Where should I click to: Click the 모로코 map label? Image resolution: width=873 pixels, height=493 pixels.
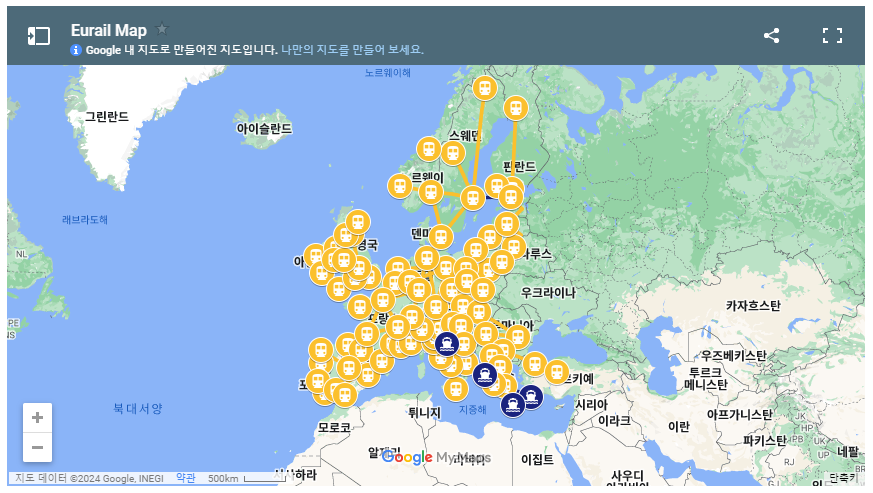click(334, 428)
